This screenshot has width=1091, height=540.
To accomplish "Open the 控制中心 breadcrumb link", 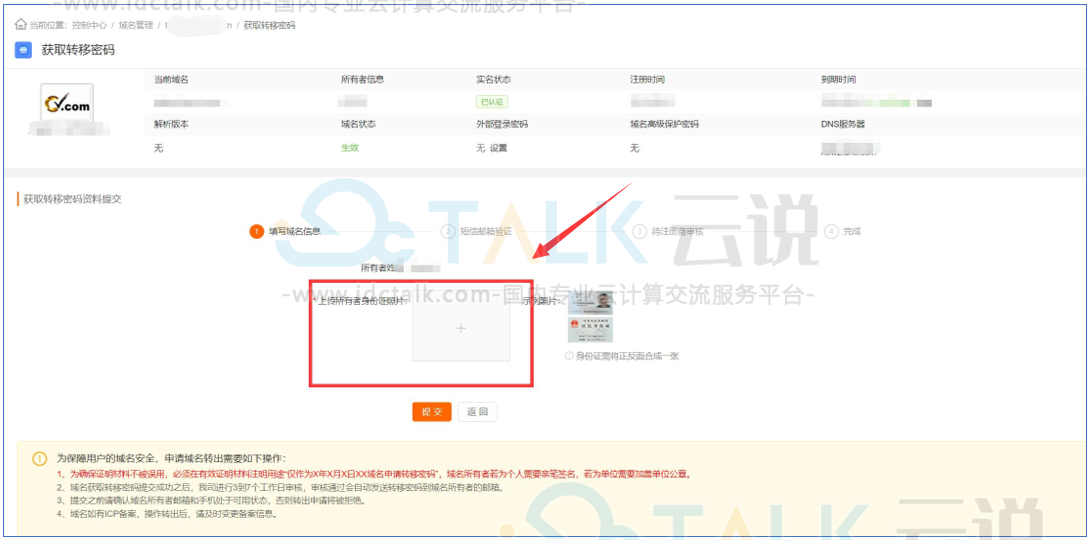I will click(89, 26).
